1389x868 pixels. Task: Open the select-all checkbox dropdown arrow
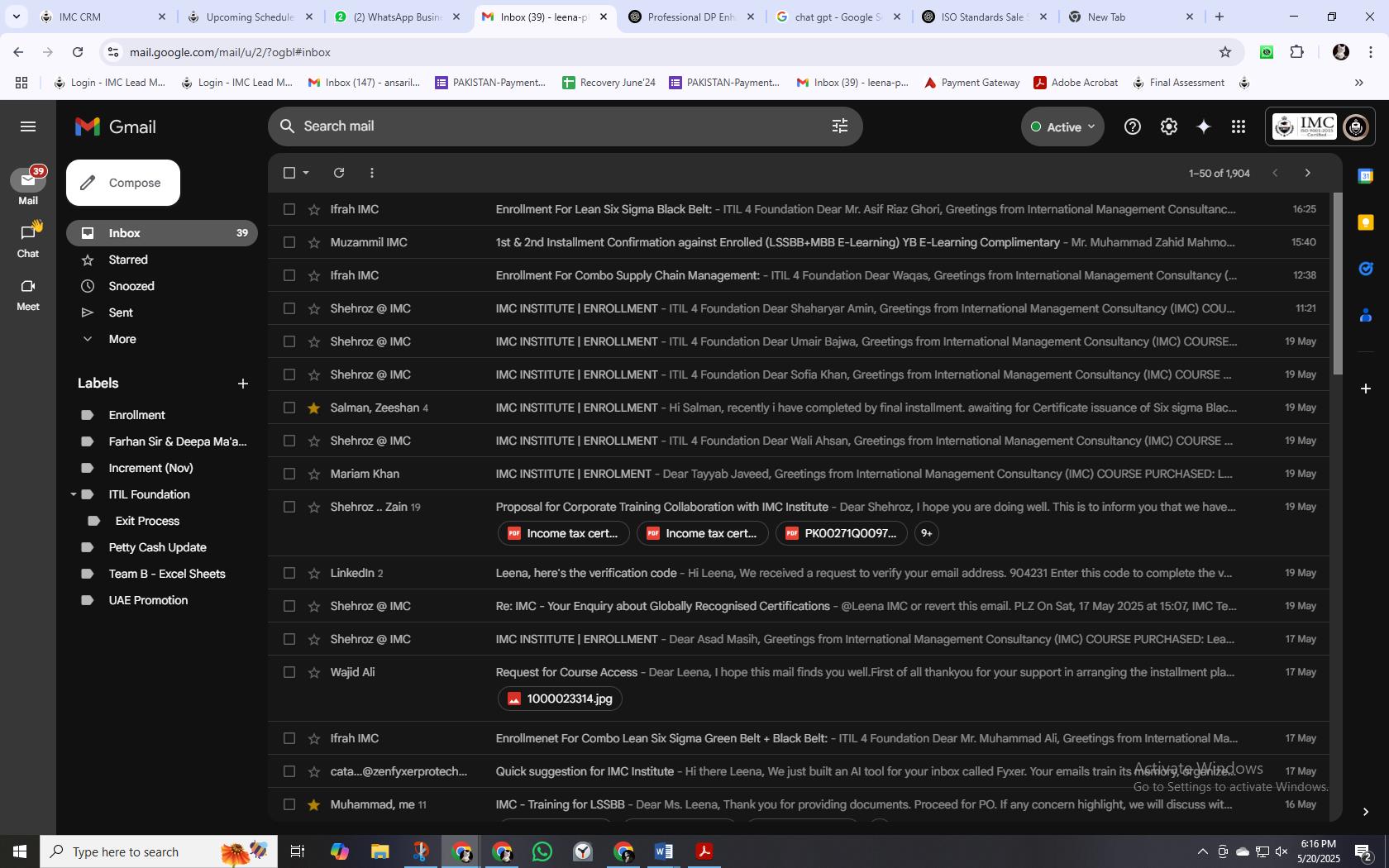pos(306,173)
